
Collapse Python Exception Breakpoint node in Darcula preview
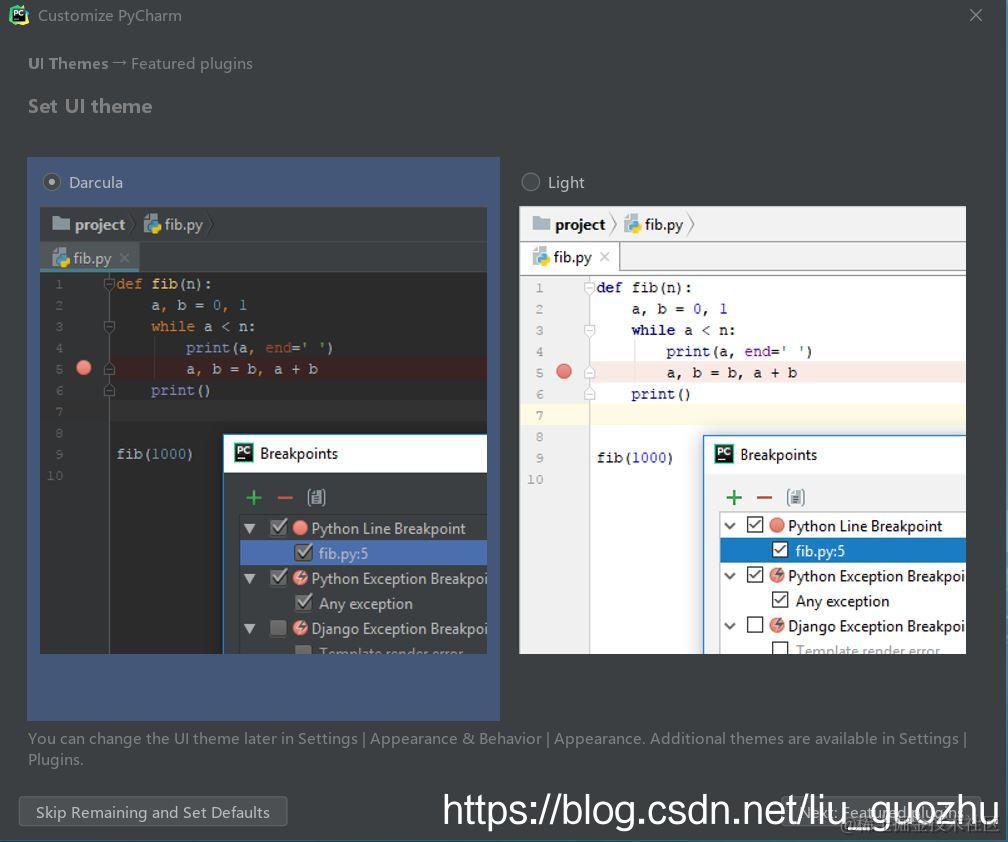click(250, 578)
